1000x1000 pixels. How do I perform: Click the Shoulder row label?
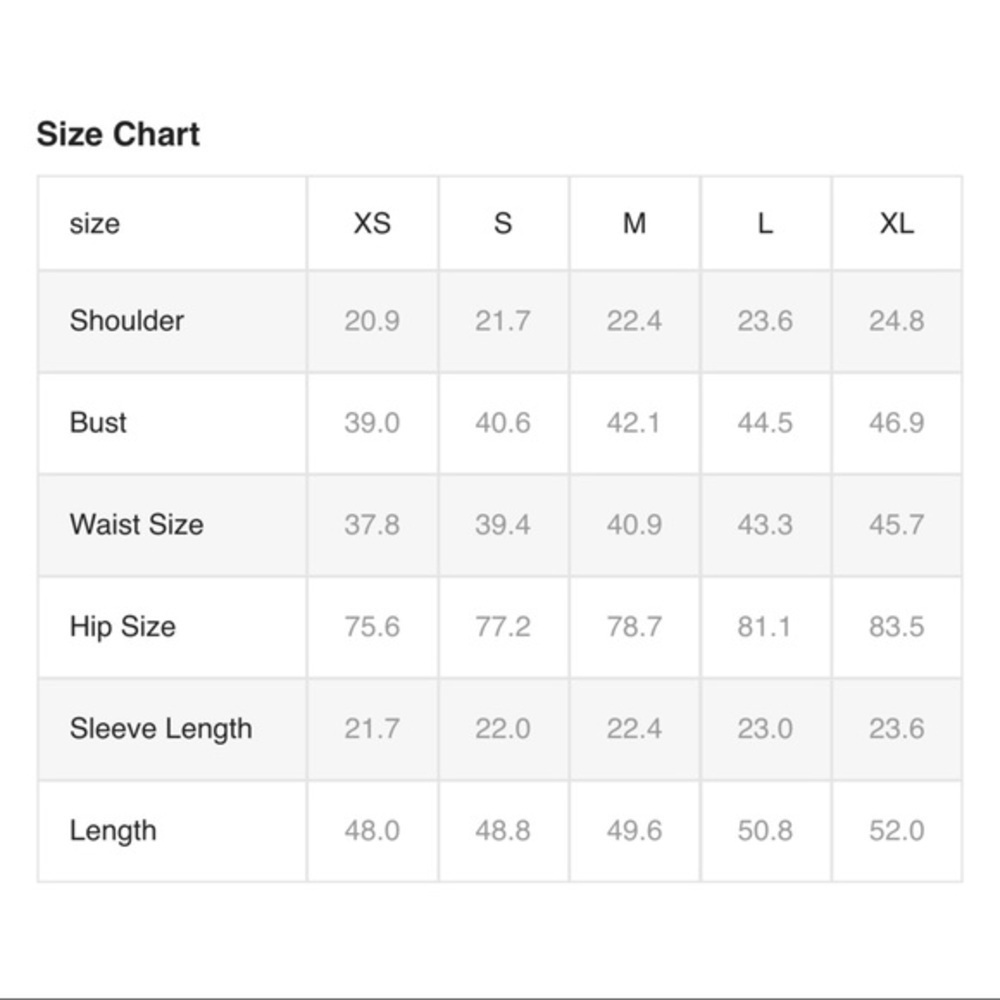[127, 321]
